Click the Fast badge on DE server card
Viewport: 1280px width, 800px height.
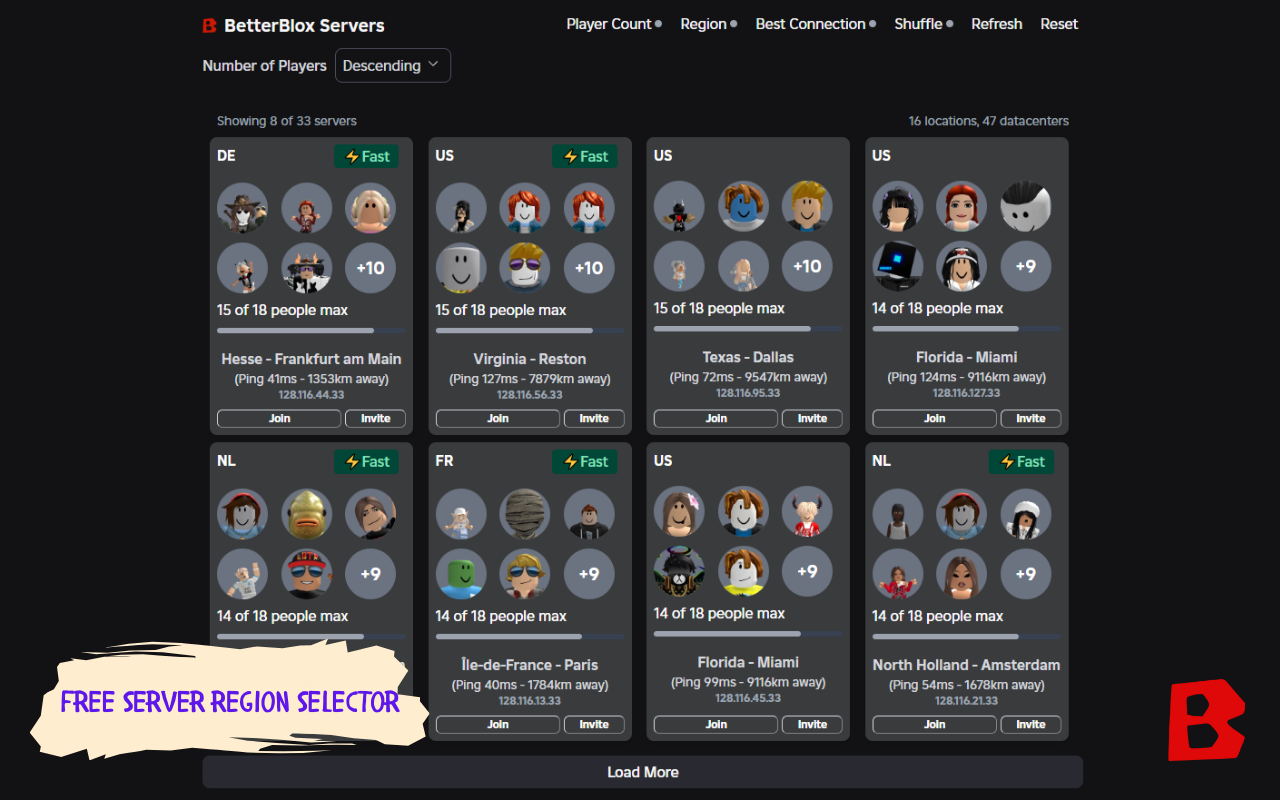click(x=366, y=156)
